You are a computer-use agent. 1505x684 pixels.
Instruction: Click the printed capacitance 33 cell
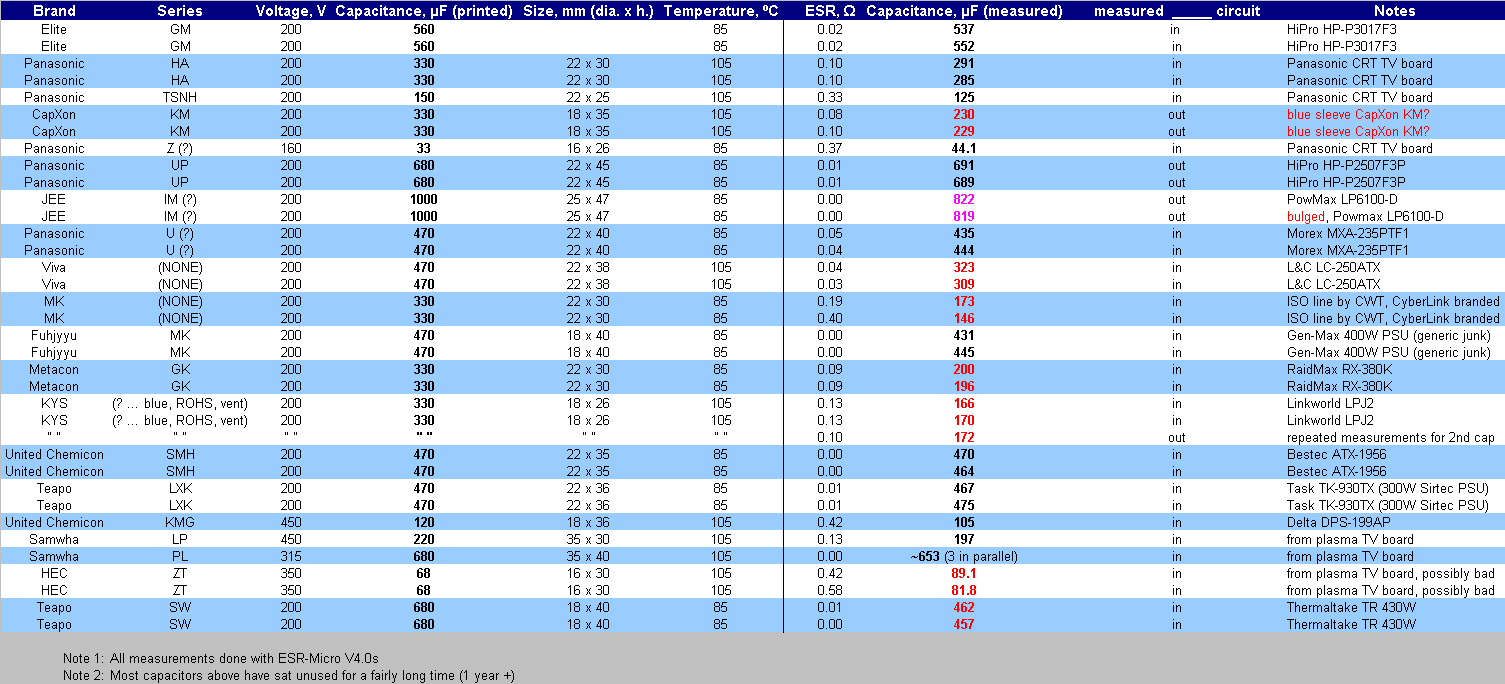coord(424,148)
